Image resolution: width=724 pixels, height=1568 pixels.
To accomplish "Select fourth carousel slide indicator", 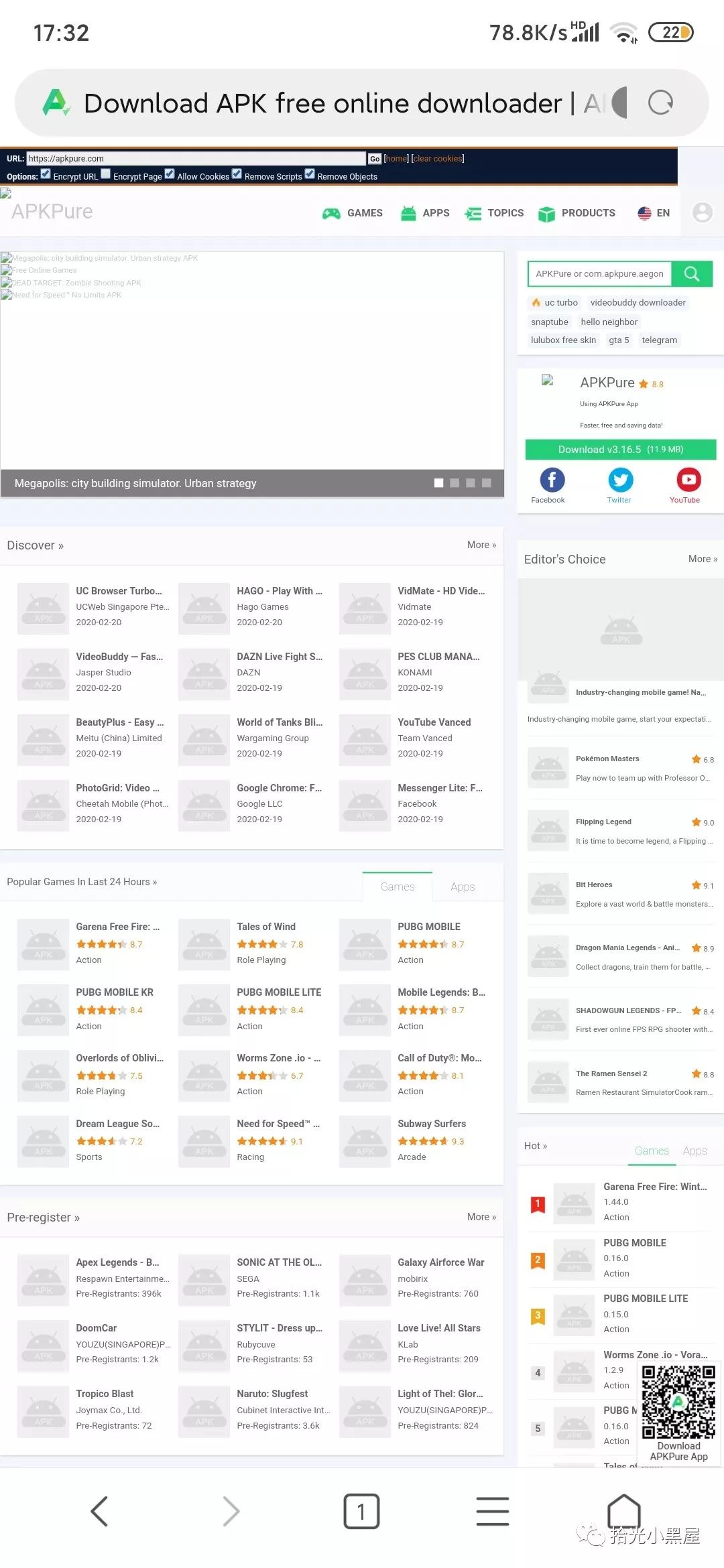I will pos(487,483).
